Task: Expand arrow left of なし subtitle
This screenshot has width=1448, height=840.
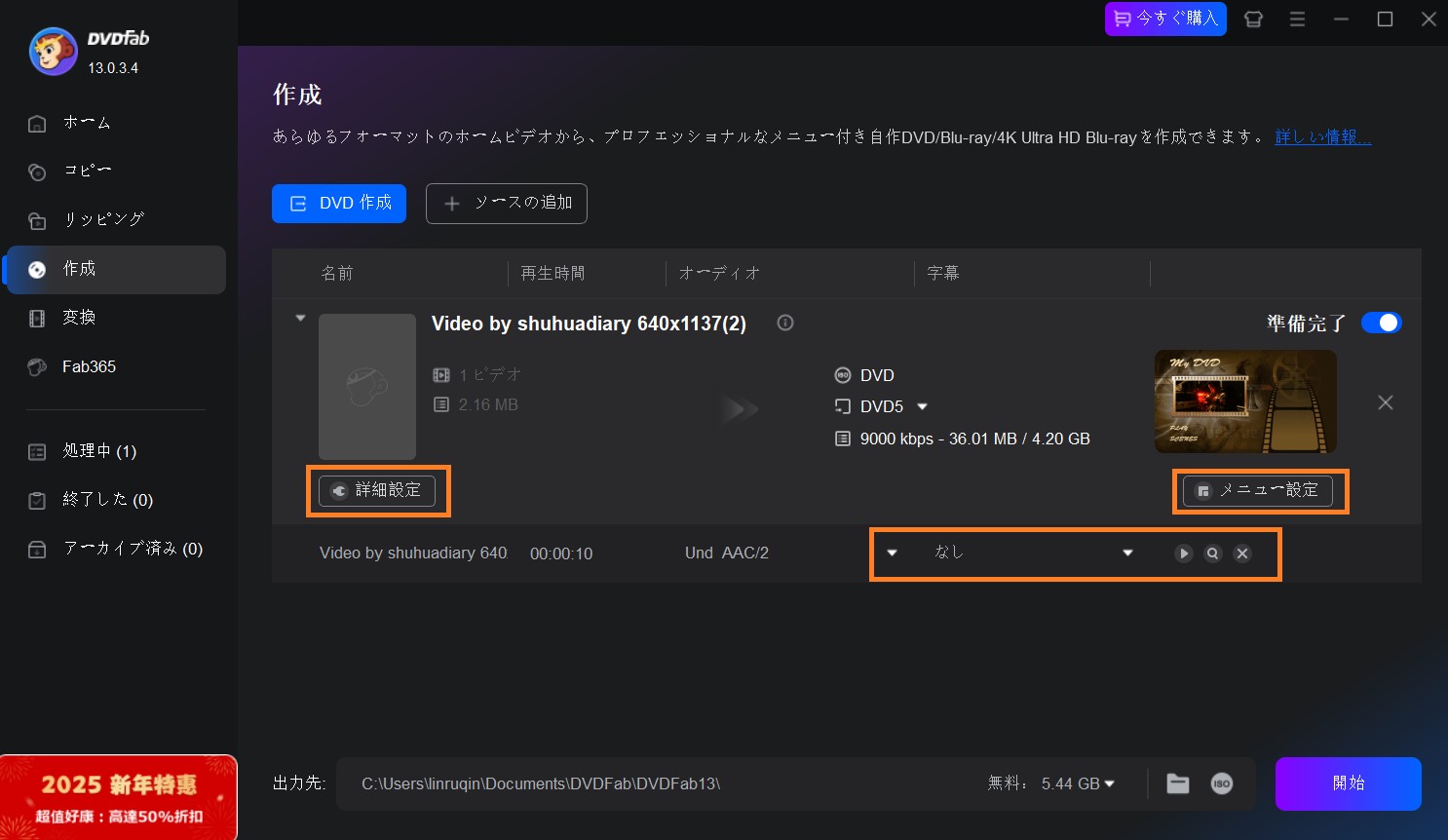Action: (892, 553)
